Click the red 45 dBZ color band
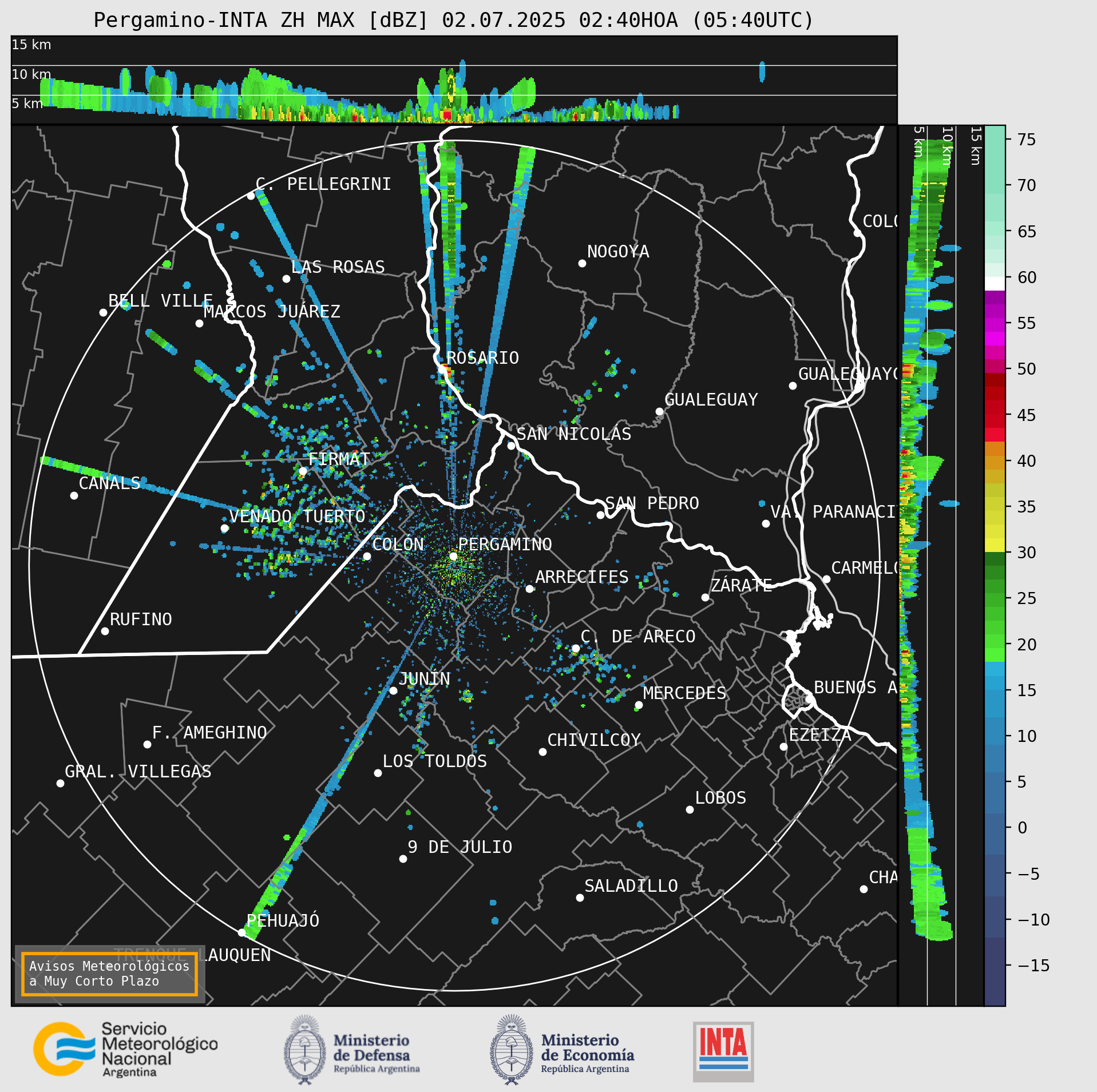Image resolution: width=1097 pixels, height=1092 pixels. 995,421
